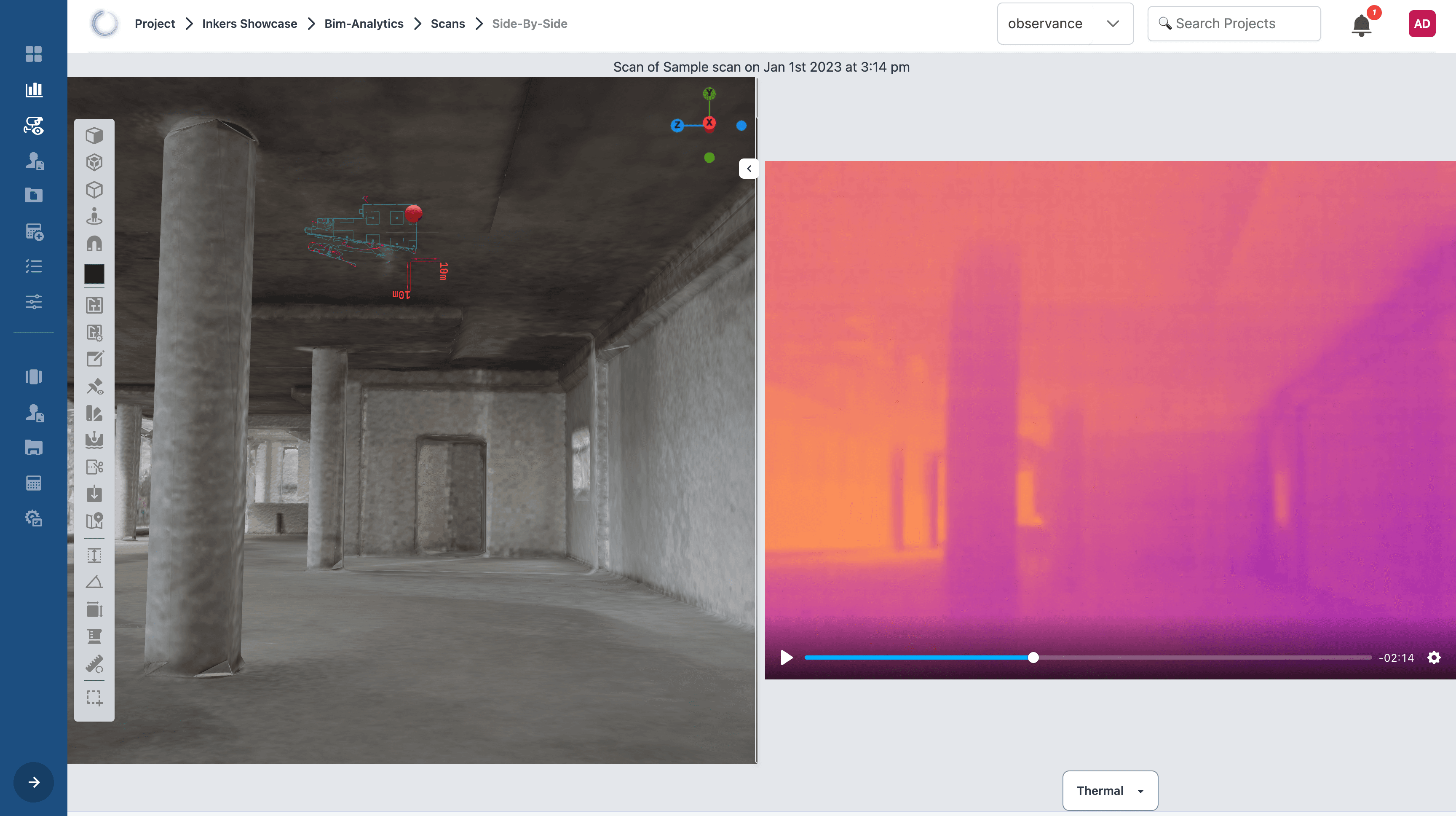Switch to wireframe cube view mode
Image resolution: width=1456 pixels, height=816 pixels.
tap(94, 190)
